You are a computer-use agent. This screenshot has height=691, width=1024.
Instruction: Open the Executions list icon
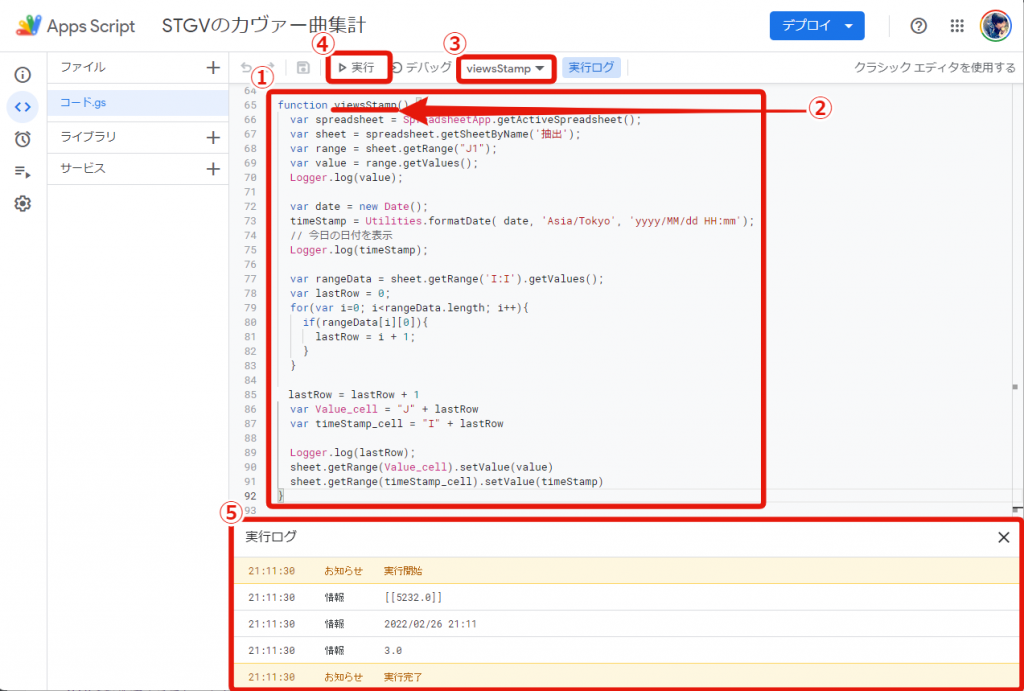[22, 171]
